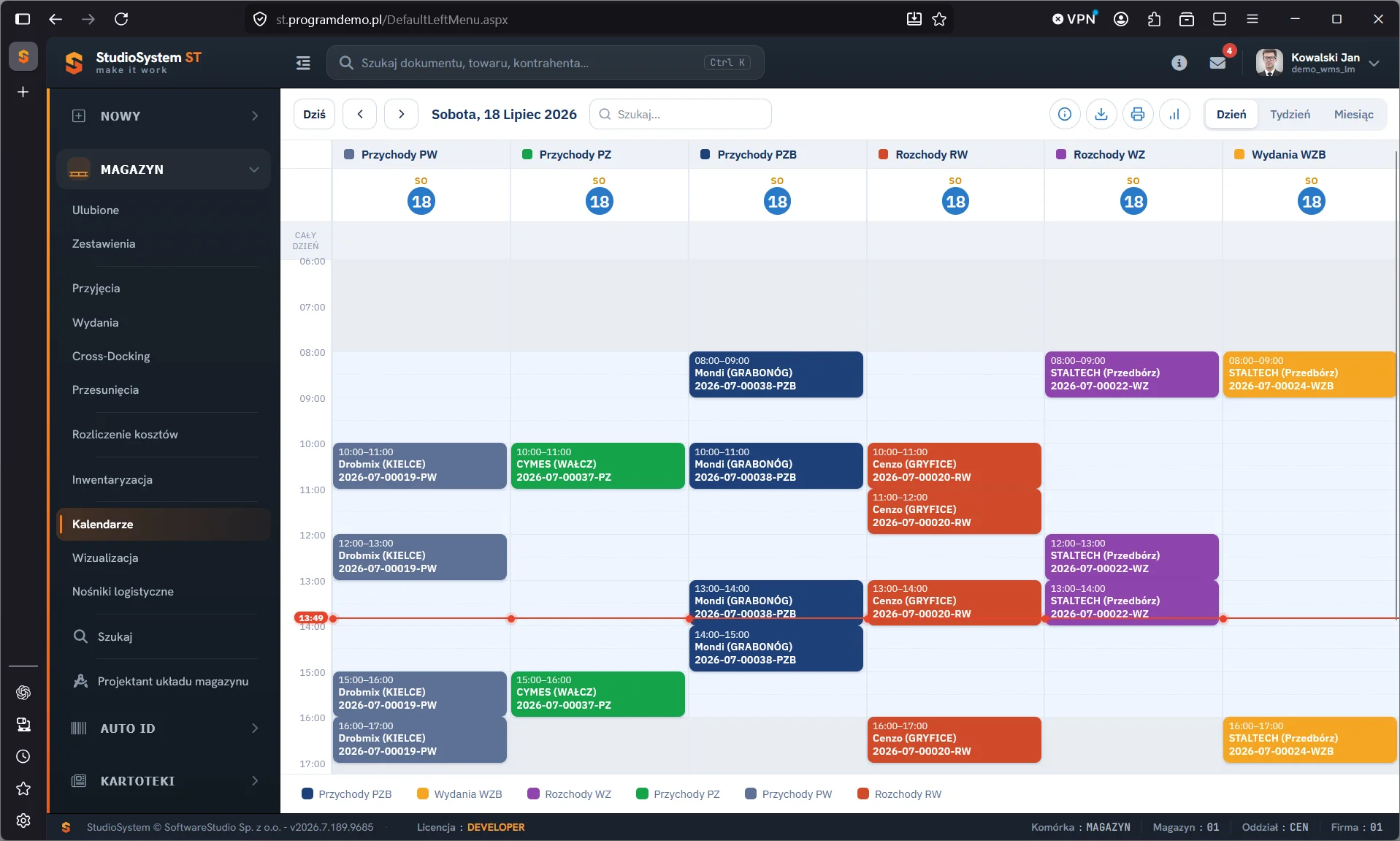The width and height of the screenshot is (1400, 841).
Task: Open the calendar info icon
Action: point(1065,114)
